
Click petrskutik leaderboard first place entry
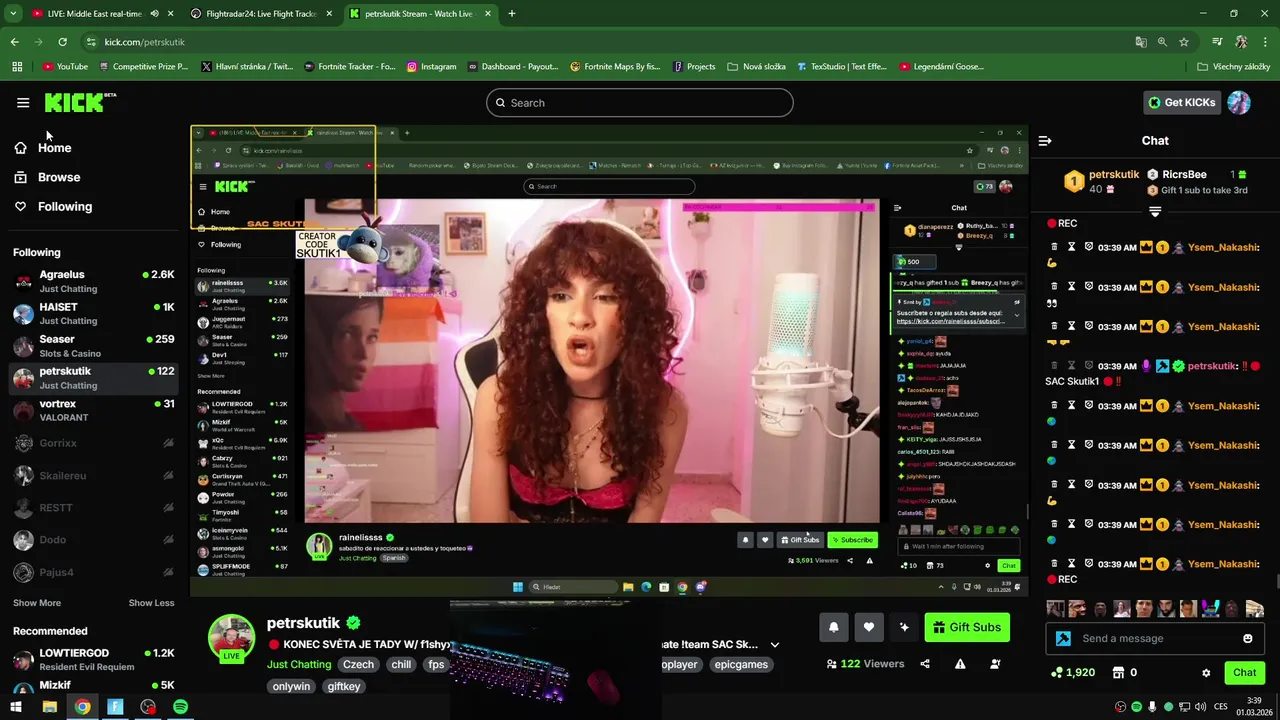tap(1101, 181)
